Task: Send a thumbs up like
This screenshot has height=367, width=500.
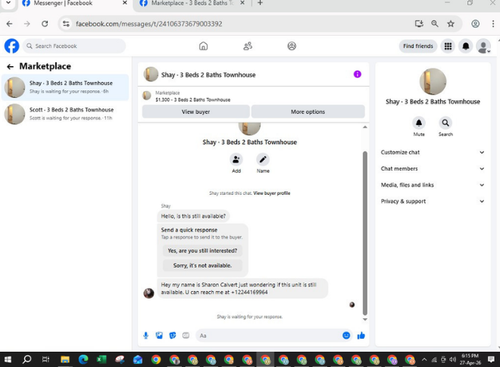Action: 361,336
